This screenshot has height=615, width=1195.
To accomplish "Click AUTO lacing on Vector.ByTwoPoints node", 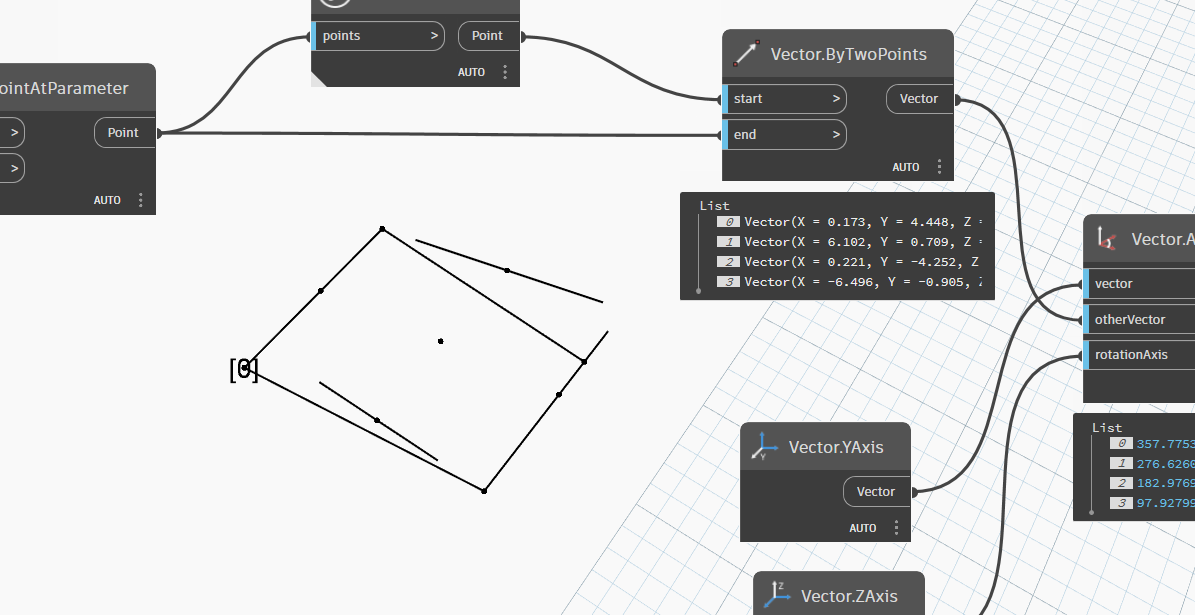I will (x=906, y=167).
